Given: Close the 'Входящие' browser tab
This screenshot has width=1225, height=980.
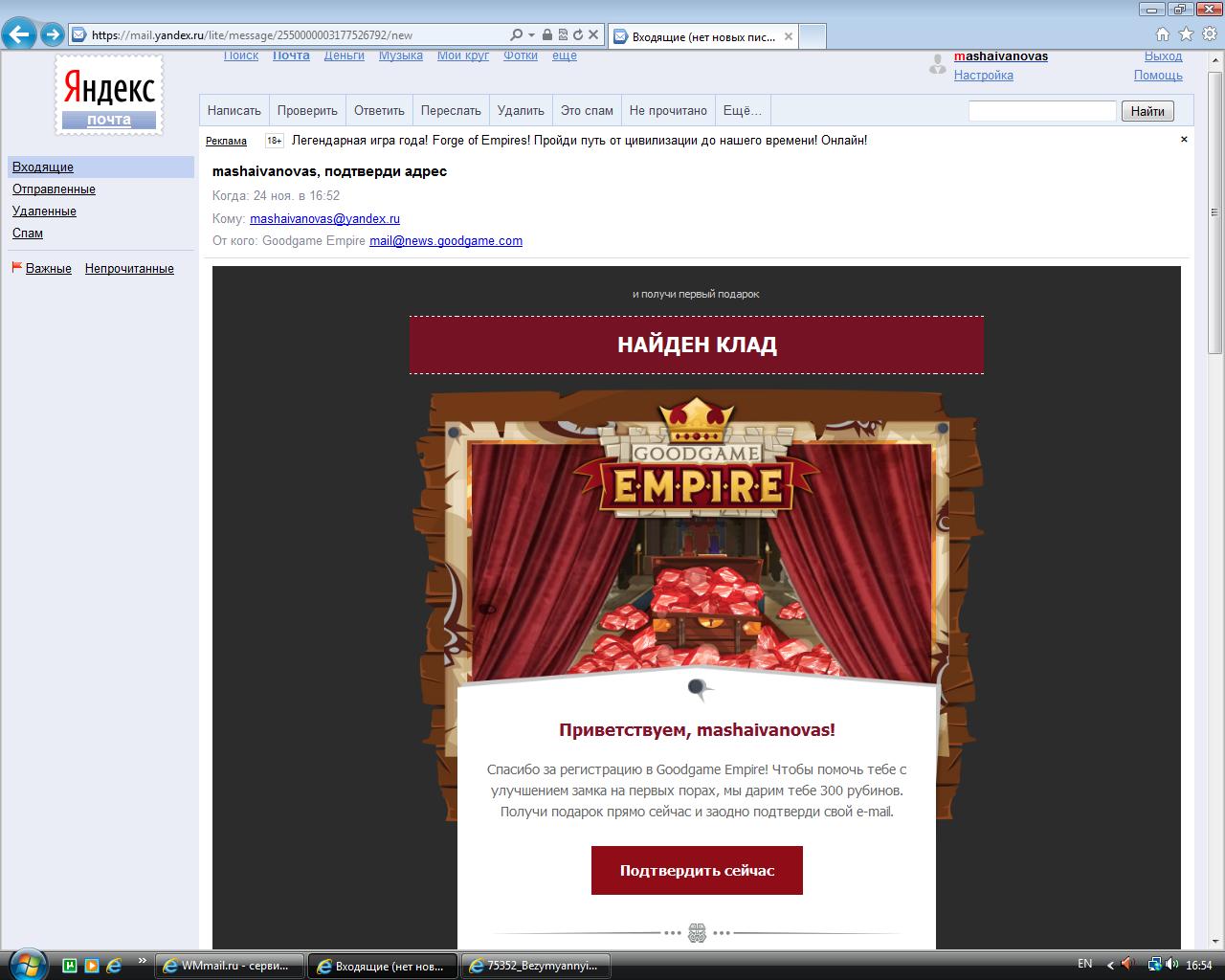Looking at the screenshot, I should point(789,36).
